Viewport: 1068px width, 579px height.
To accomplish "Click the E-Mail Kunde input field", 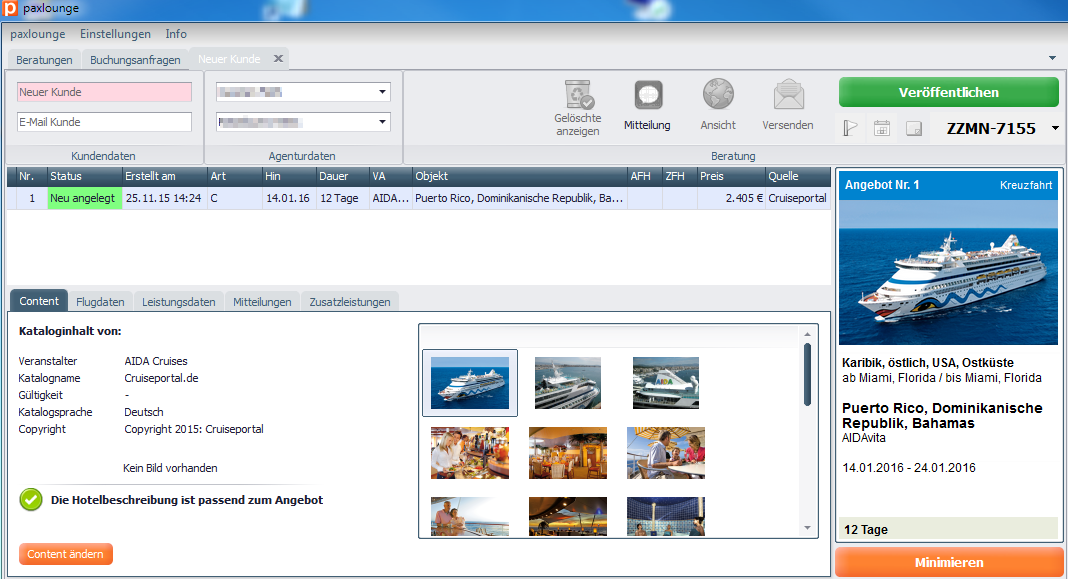I will coord(104,122).
